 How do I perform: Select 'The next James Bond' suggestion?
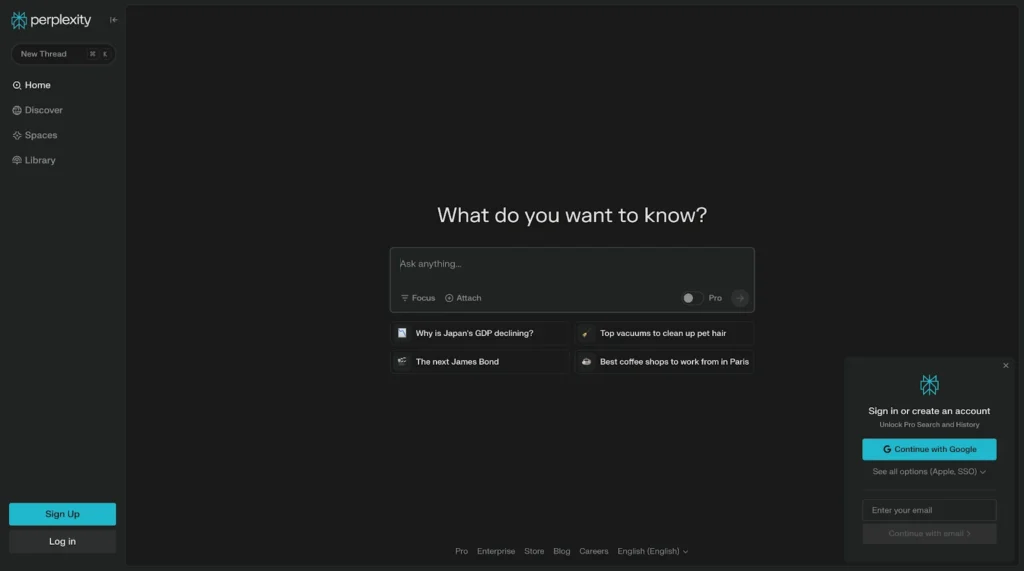click(480, 362)
